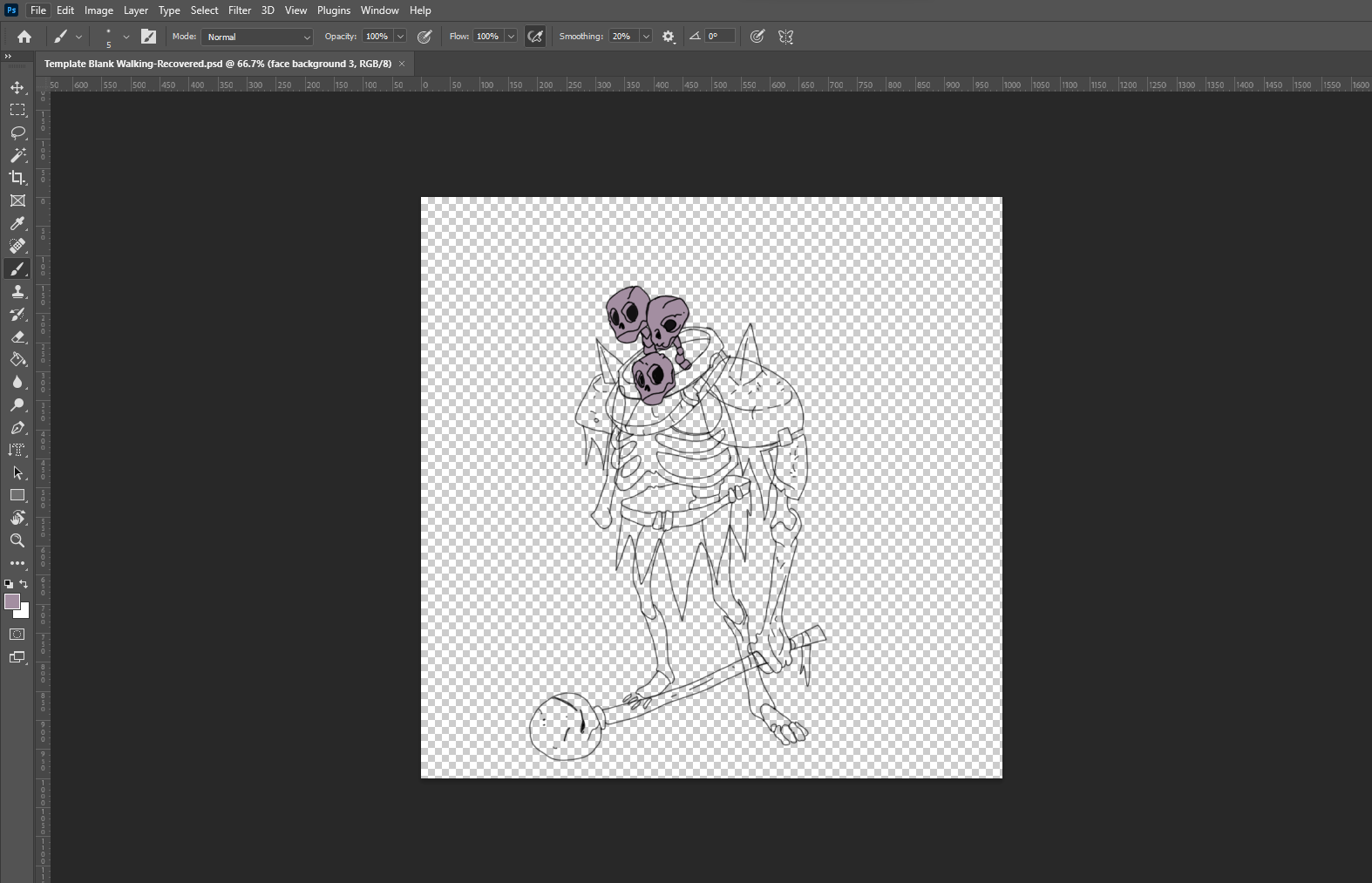Select the Blur tool
The image size is (1372, 883).
click(x=17, y=382)
